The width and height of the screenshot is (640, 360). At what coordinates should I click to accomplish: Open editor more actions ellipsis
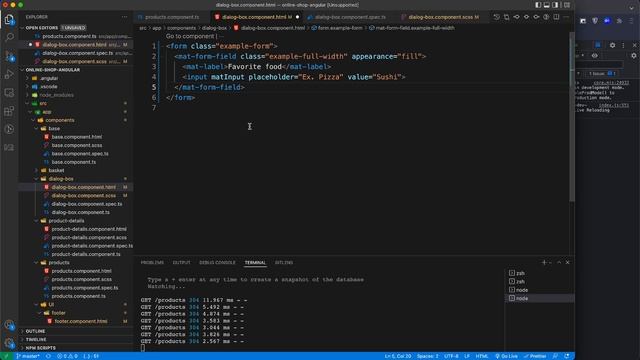566,17
